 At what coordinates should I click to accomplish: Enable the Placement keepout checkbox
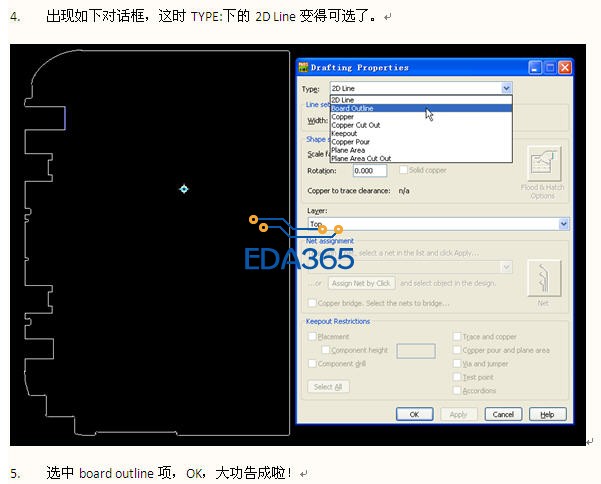[312, 336]
